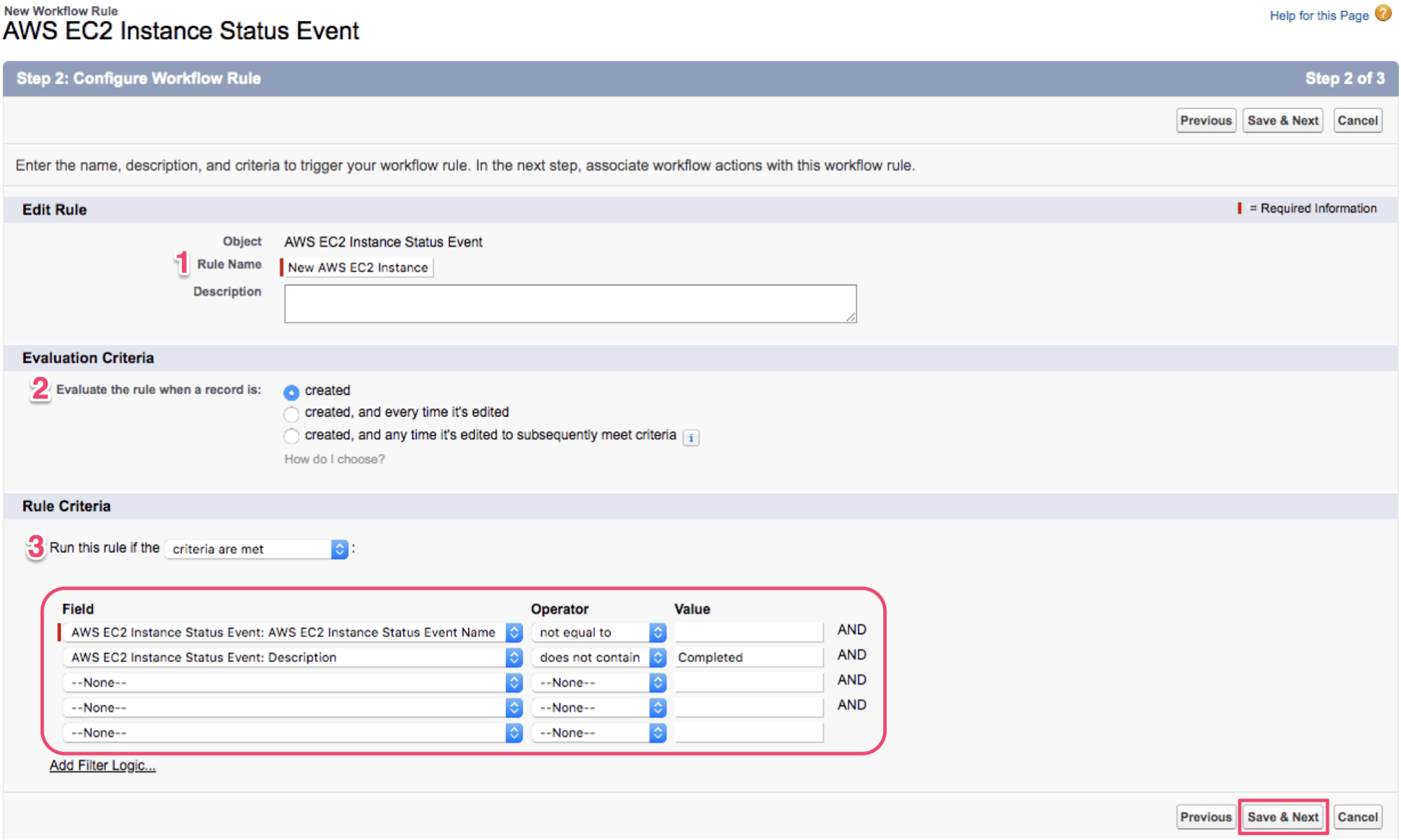This screenshot has width=1401, height=840.
Task: Click the info icon beside subsequently meet criteria
Action: click(691, 438)
